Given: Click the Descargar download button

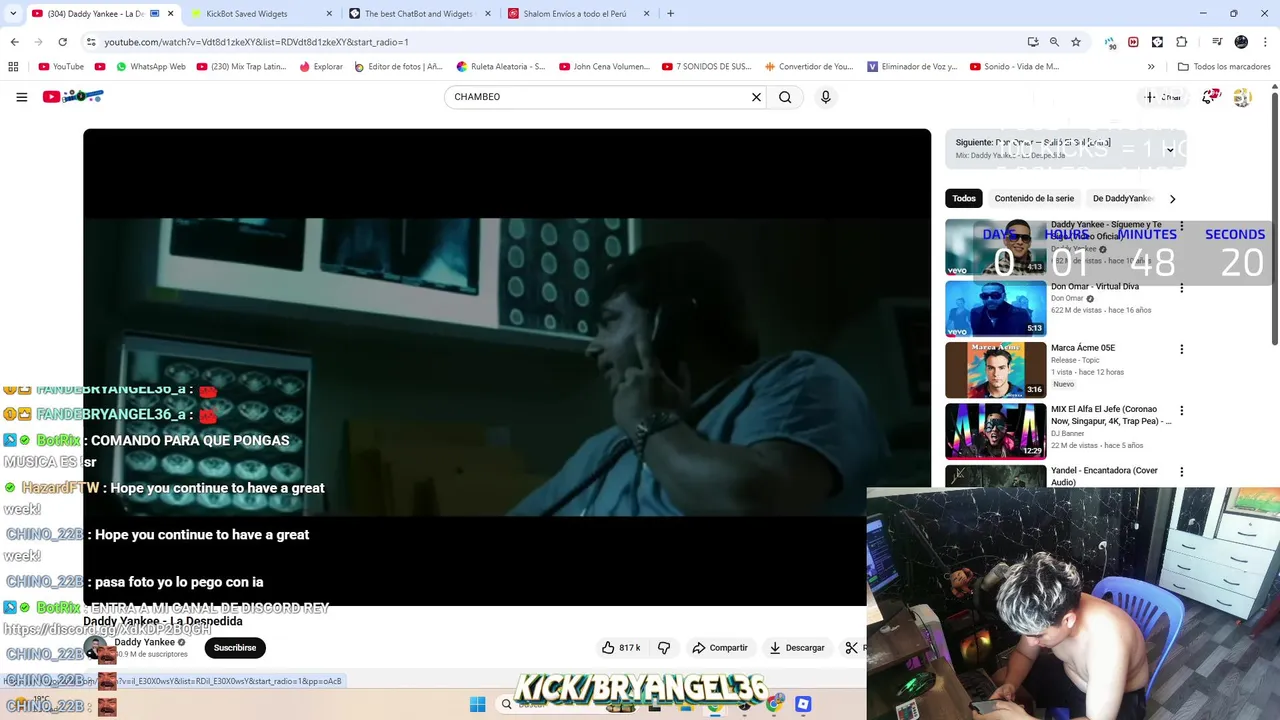Looking at the screenshot, I should (x=797, y=648).
